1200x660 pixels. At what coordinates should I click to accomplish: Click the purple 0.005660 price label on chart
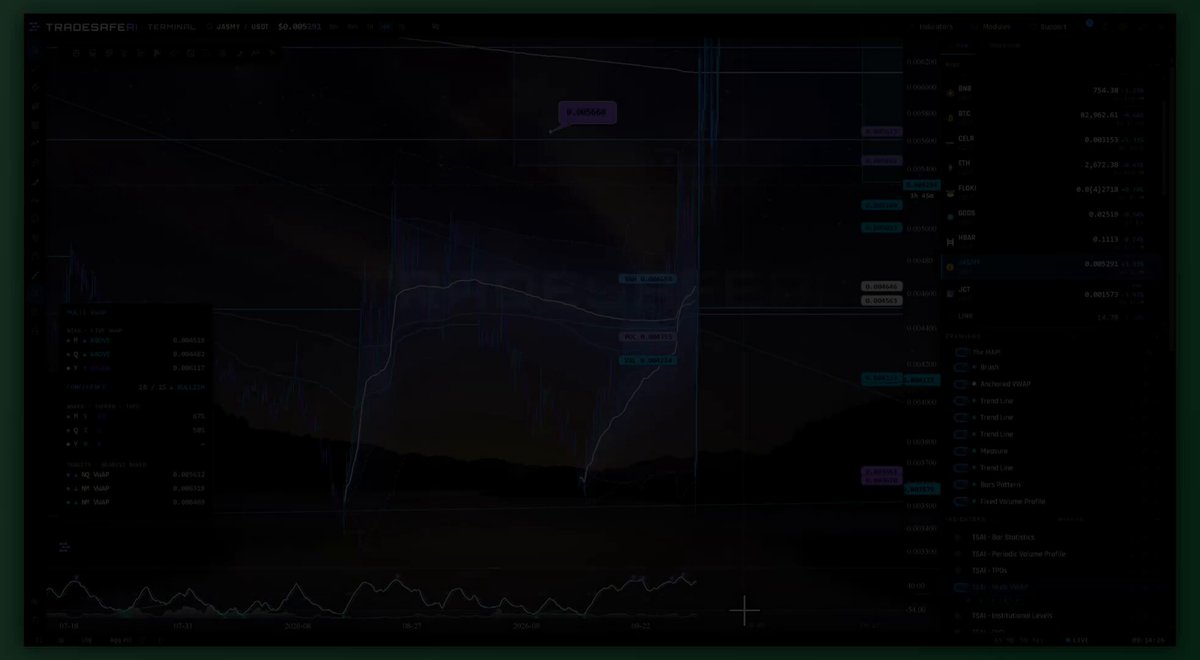(x=587, y=112)
